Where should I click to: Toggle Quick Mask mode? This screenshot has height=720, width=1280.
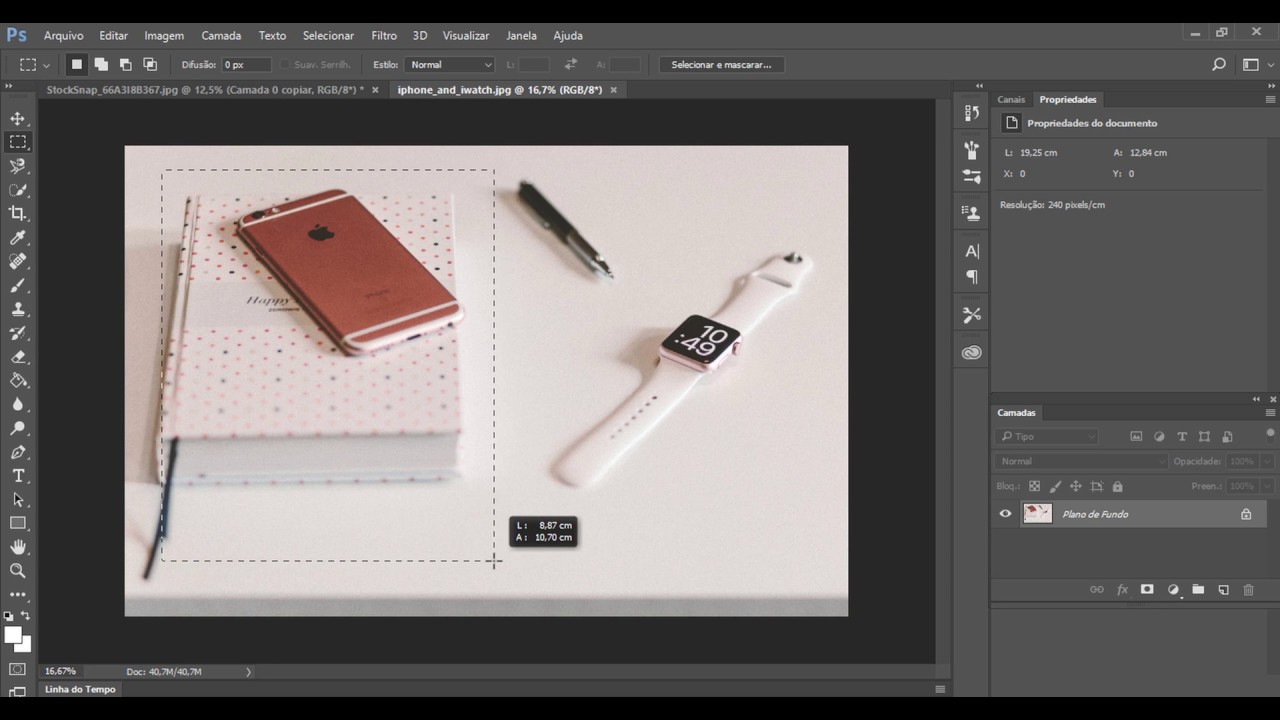18,669
